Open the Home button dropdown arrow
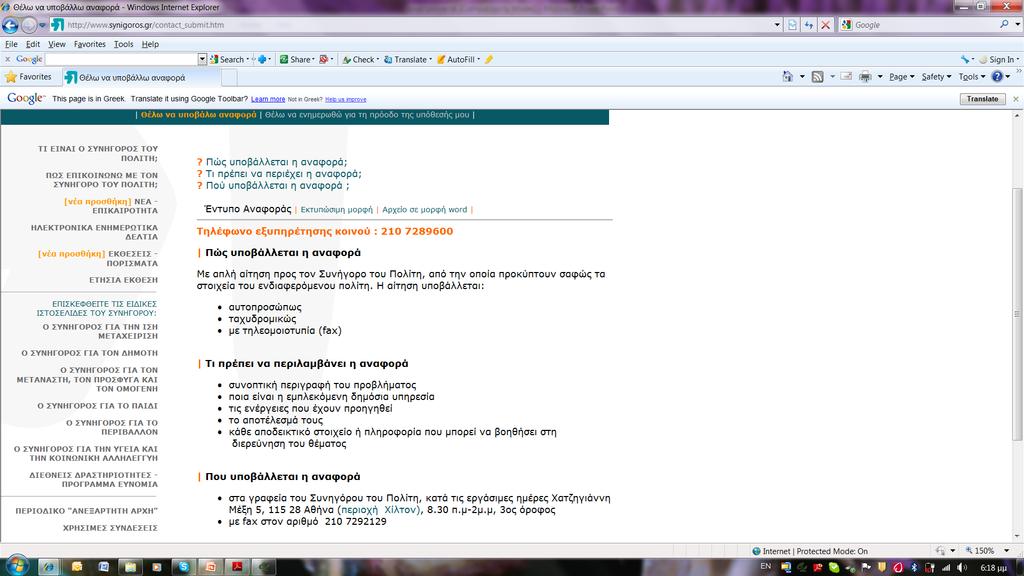Viewport: 1024px width, 576px height. [802, 76]
